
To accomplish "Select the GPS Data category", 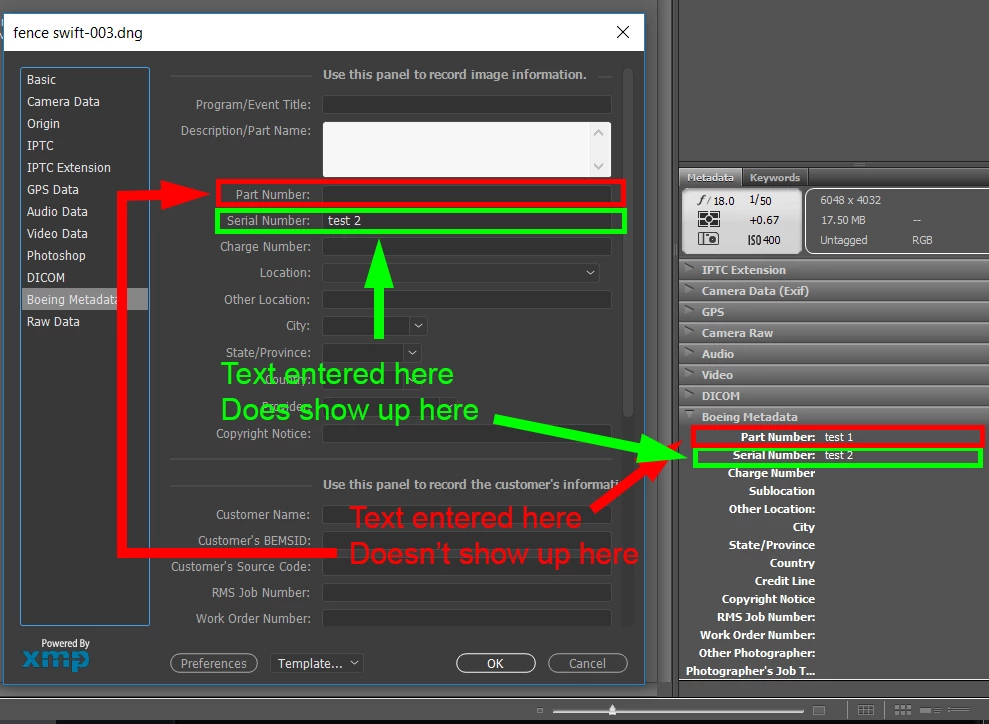I will coord(85,190).
